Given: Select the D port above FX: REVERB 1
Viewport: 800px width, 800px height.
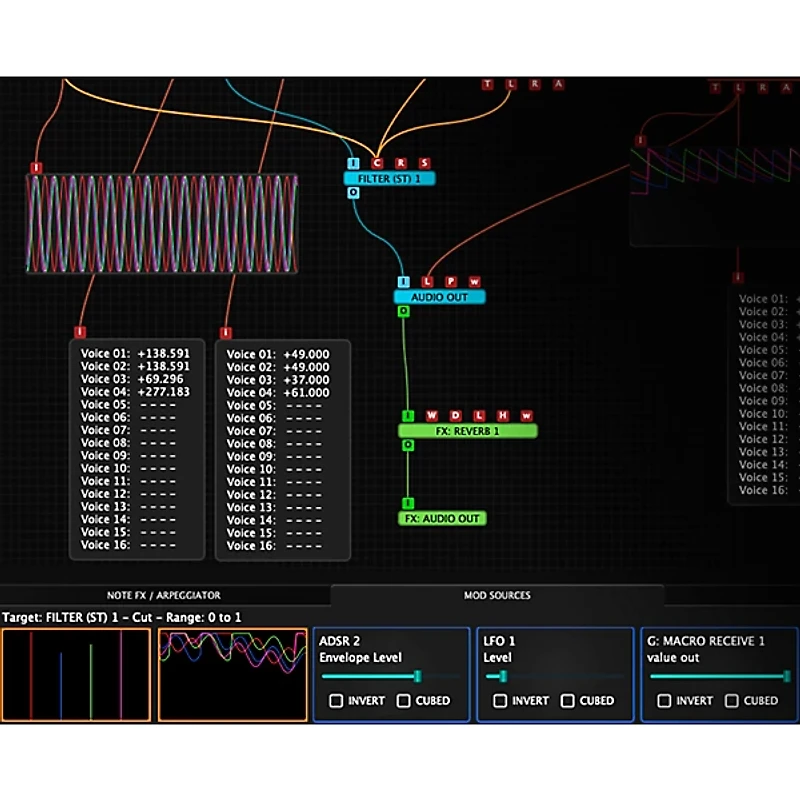Looking at the screenshot, I should tap(455, 414).
